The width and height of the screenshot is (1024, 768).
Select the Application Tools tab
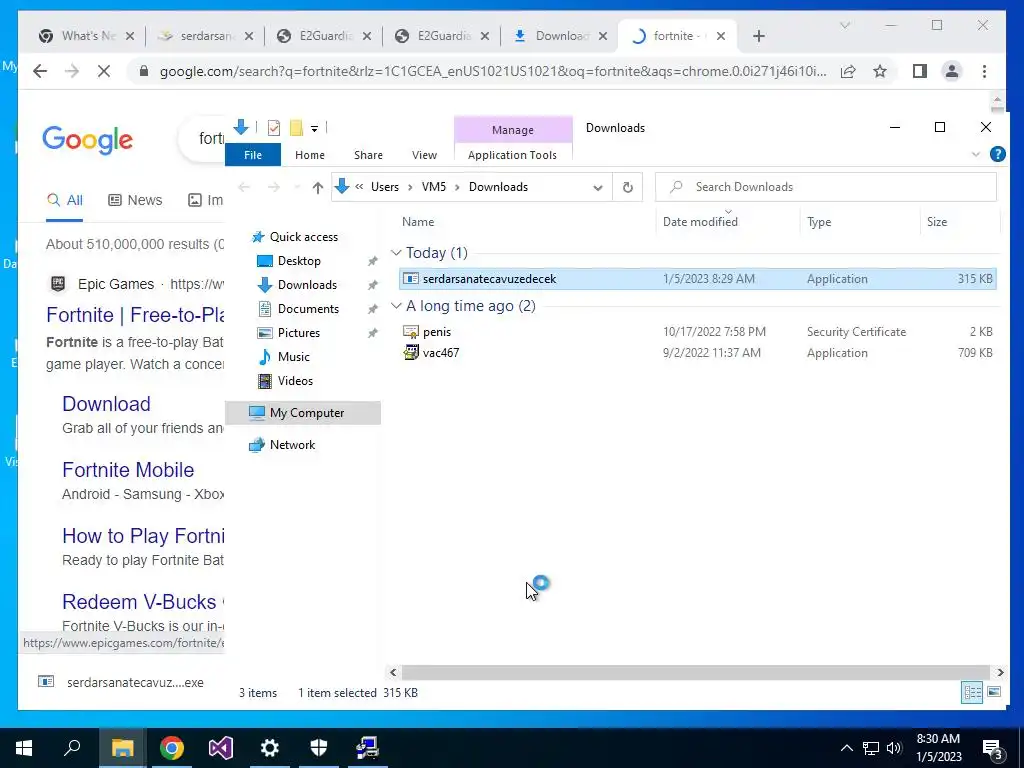tap(512, 155)
